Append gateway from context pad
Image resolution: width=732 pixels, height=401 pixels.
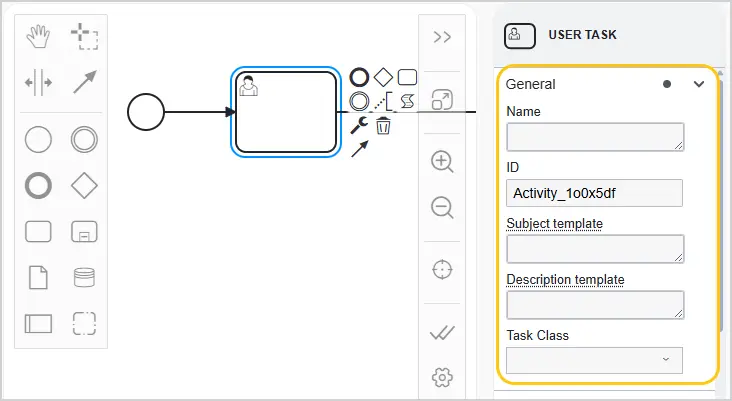click(x=383, y=77)
